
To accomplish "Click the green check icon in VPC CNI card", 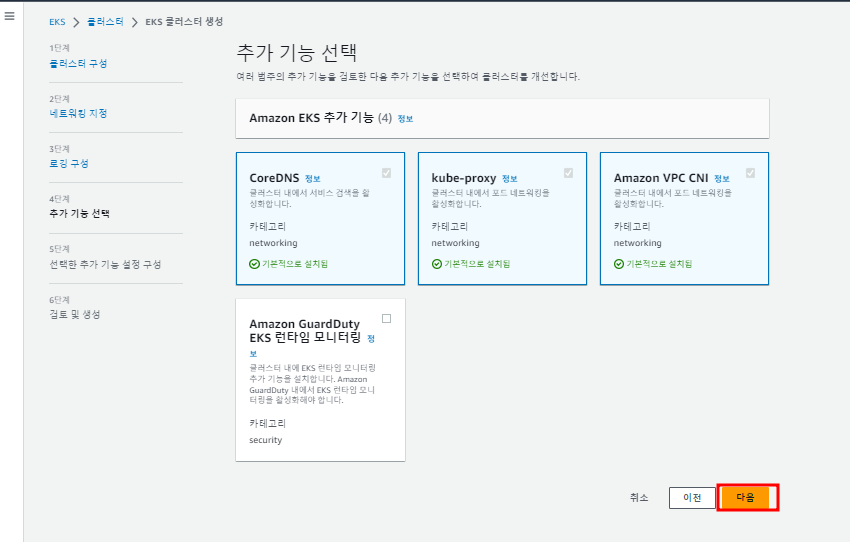I will [x=619, y=264].
